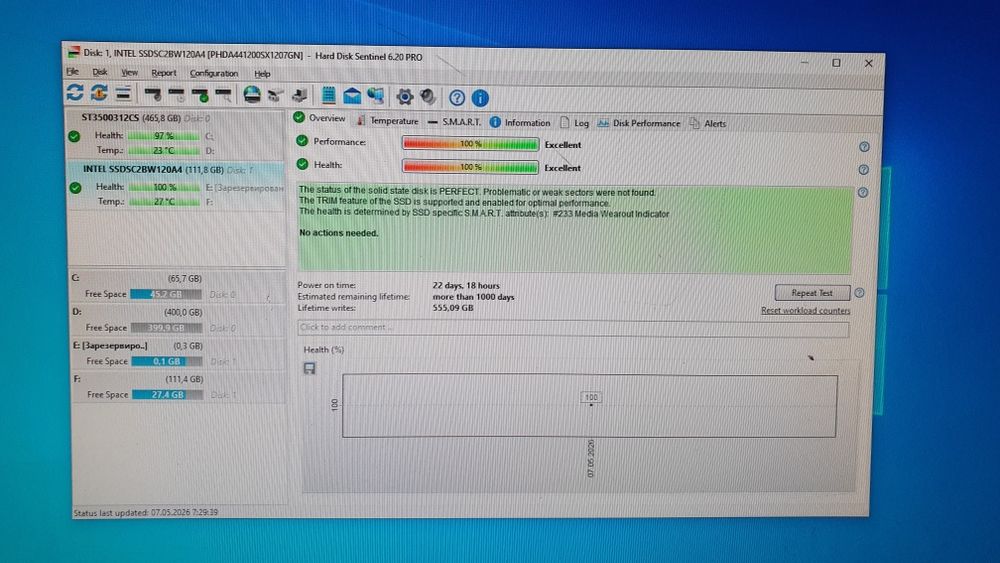Switch to the Alerts tab

coord(707,124)
